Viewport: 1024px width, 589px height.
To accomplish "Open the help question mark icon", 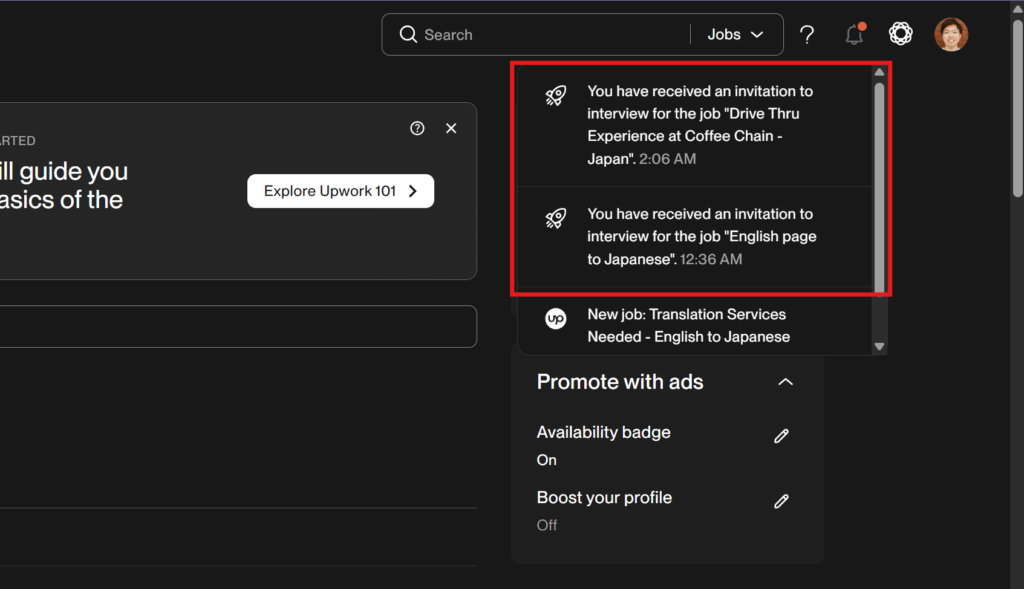I will (807, 35).
